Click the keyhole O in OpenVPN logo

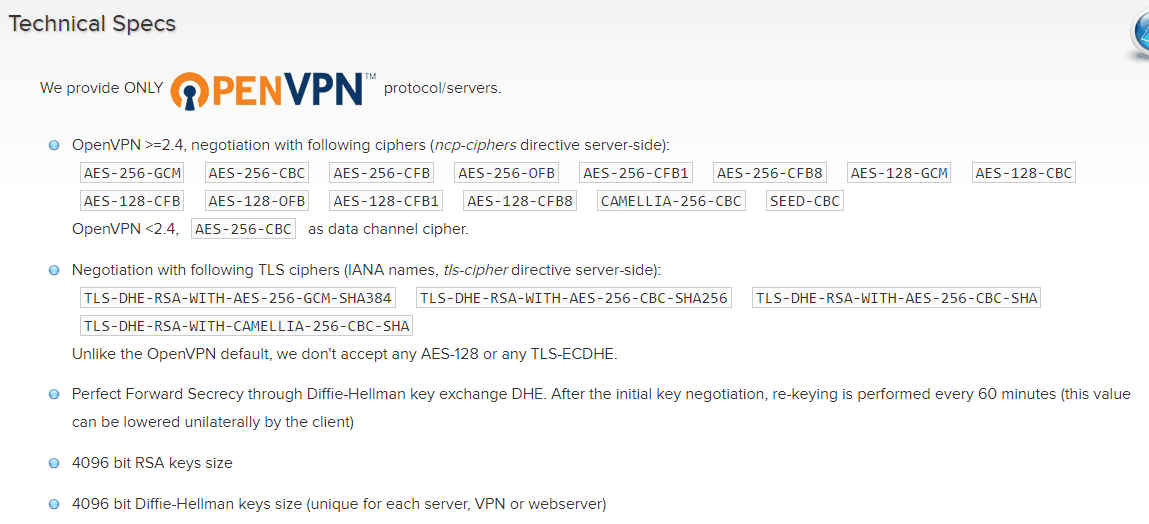(x=191, y=91)
